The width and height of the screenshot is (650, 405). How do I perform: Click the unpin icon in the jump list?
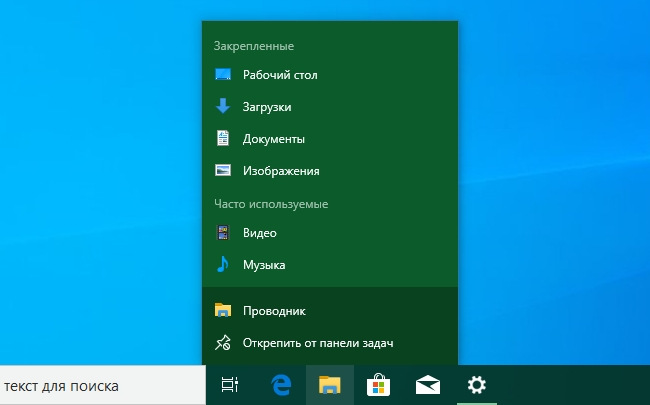pos(223,342)
